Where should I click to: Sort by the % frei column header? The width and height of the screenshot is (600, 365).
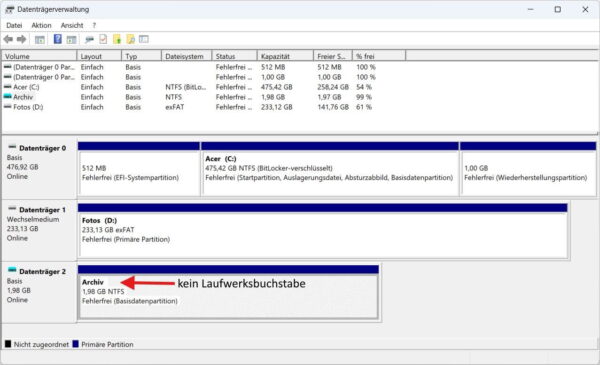point(379,56)
